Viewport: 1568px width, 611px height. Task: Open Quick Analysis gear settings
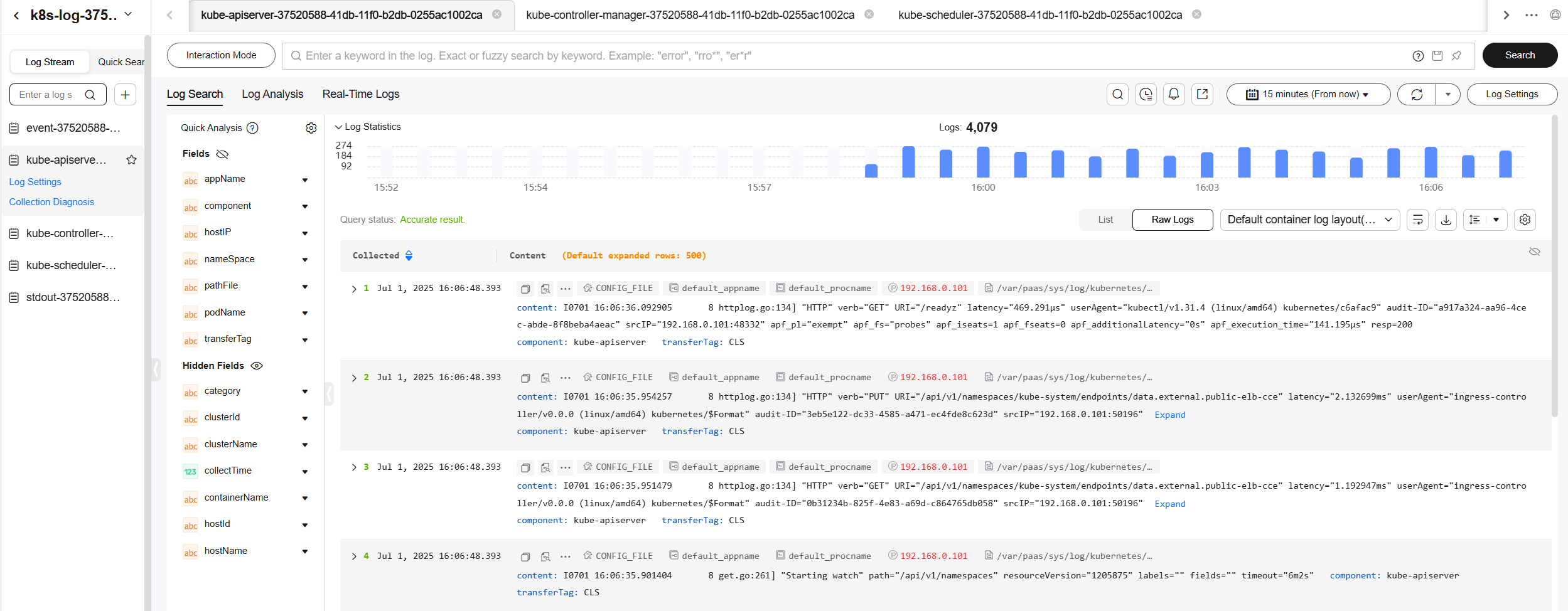[x=311, y=128]
